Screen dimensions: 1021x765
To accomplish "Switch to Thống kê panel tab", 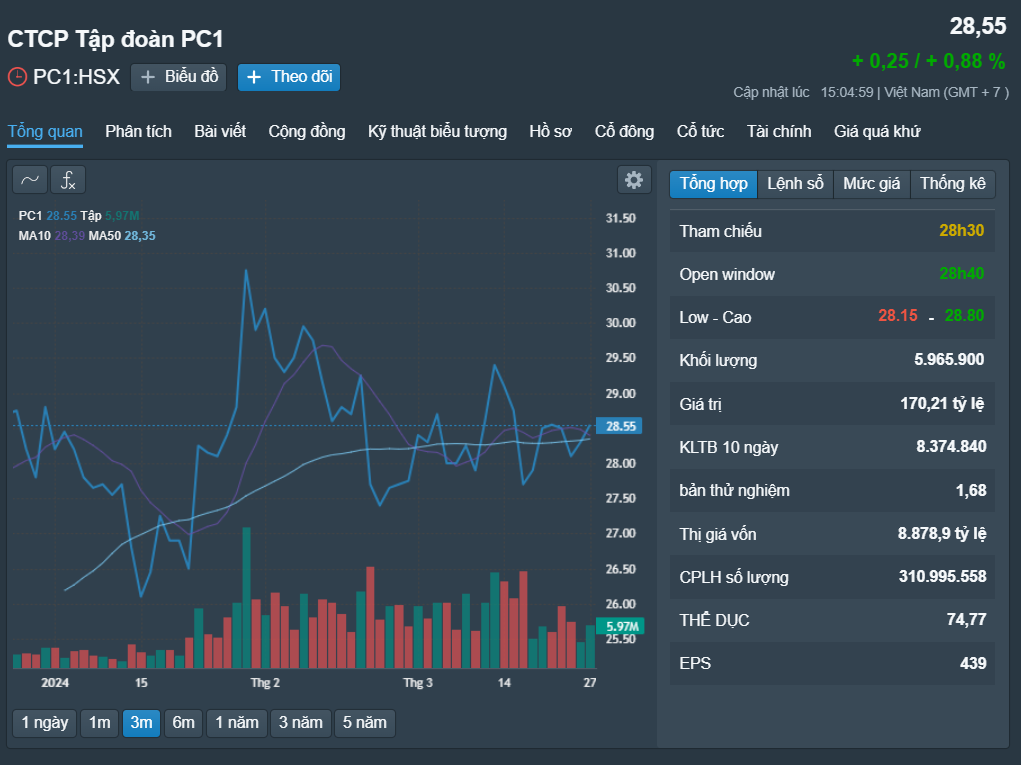I will [953, 184].
